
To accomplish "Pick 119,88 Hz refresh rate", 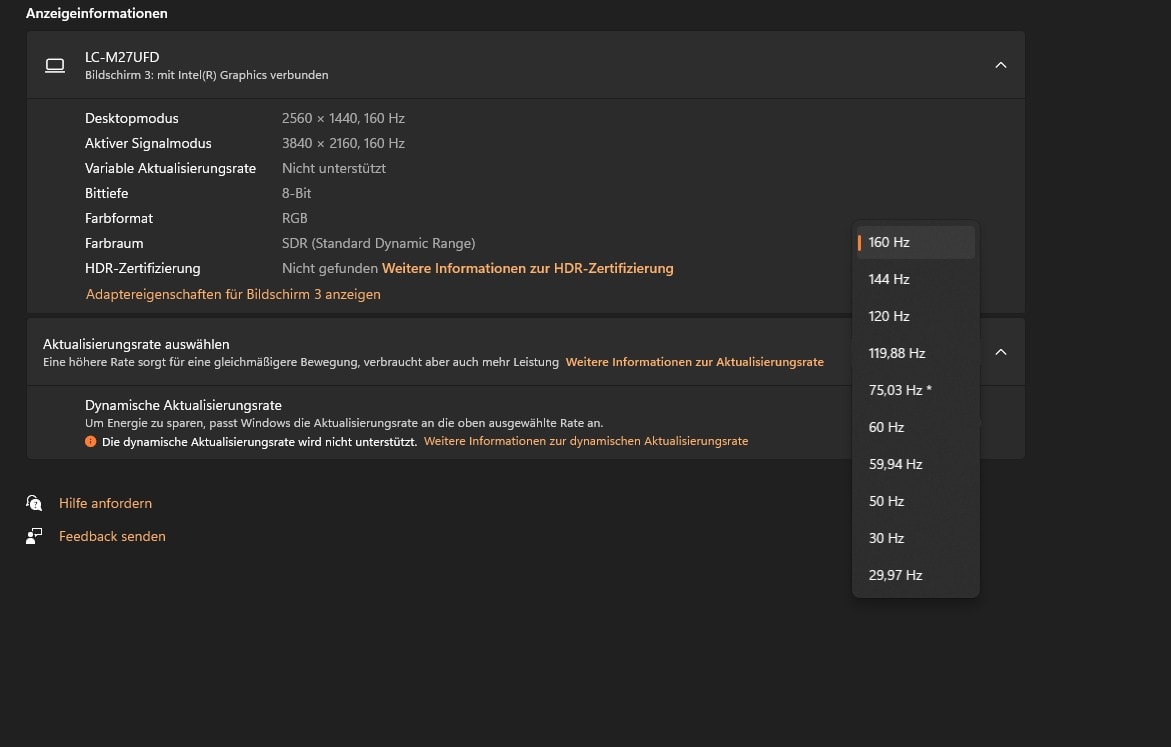I will click(897, 353).
